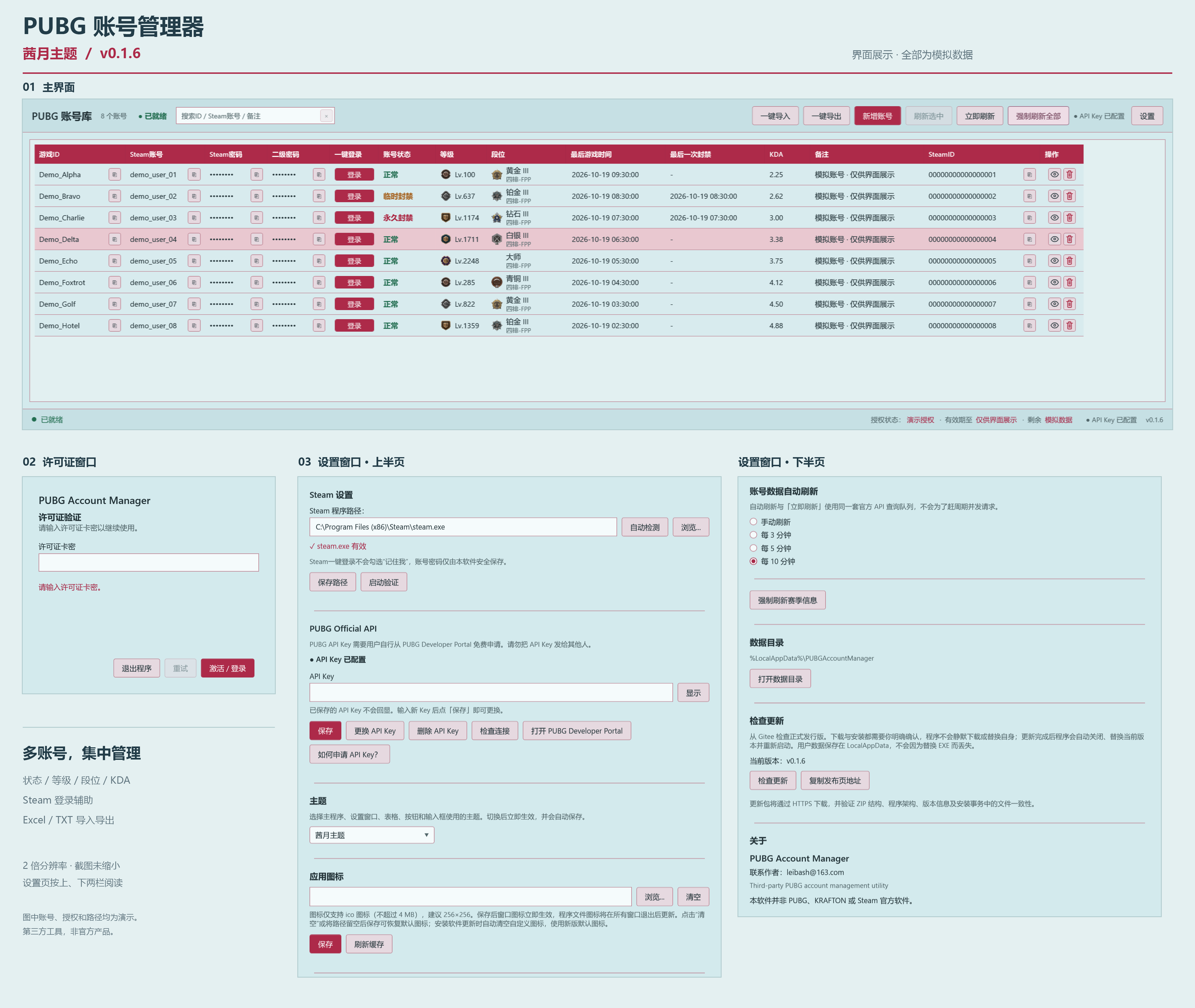The height and width of the screenshot is (1008, 1195).
Task: Click trash icon for Demo_Foxtrot
Action: tap(1069, 282)
